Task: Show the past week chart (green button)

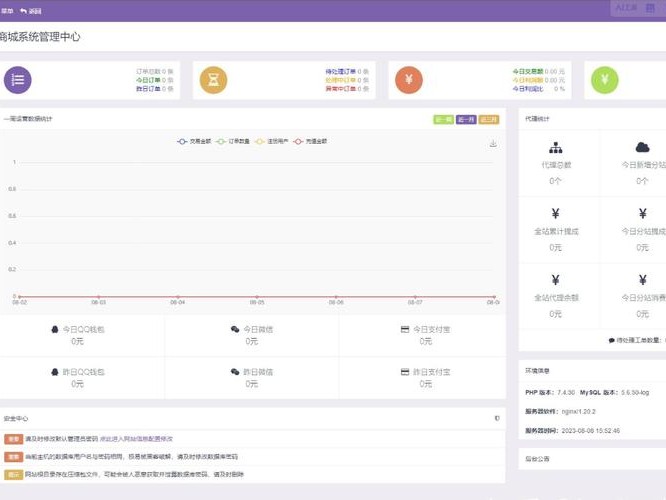Action: (443, 120)
